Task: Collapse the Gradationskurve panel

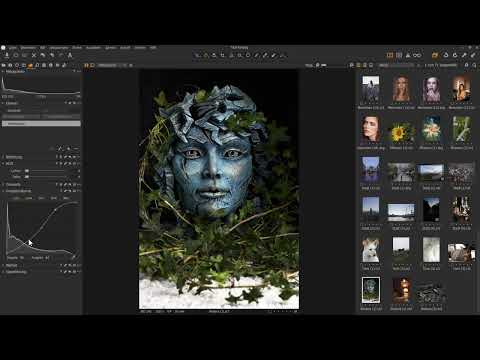Action: click(3, 191)
